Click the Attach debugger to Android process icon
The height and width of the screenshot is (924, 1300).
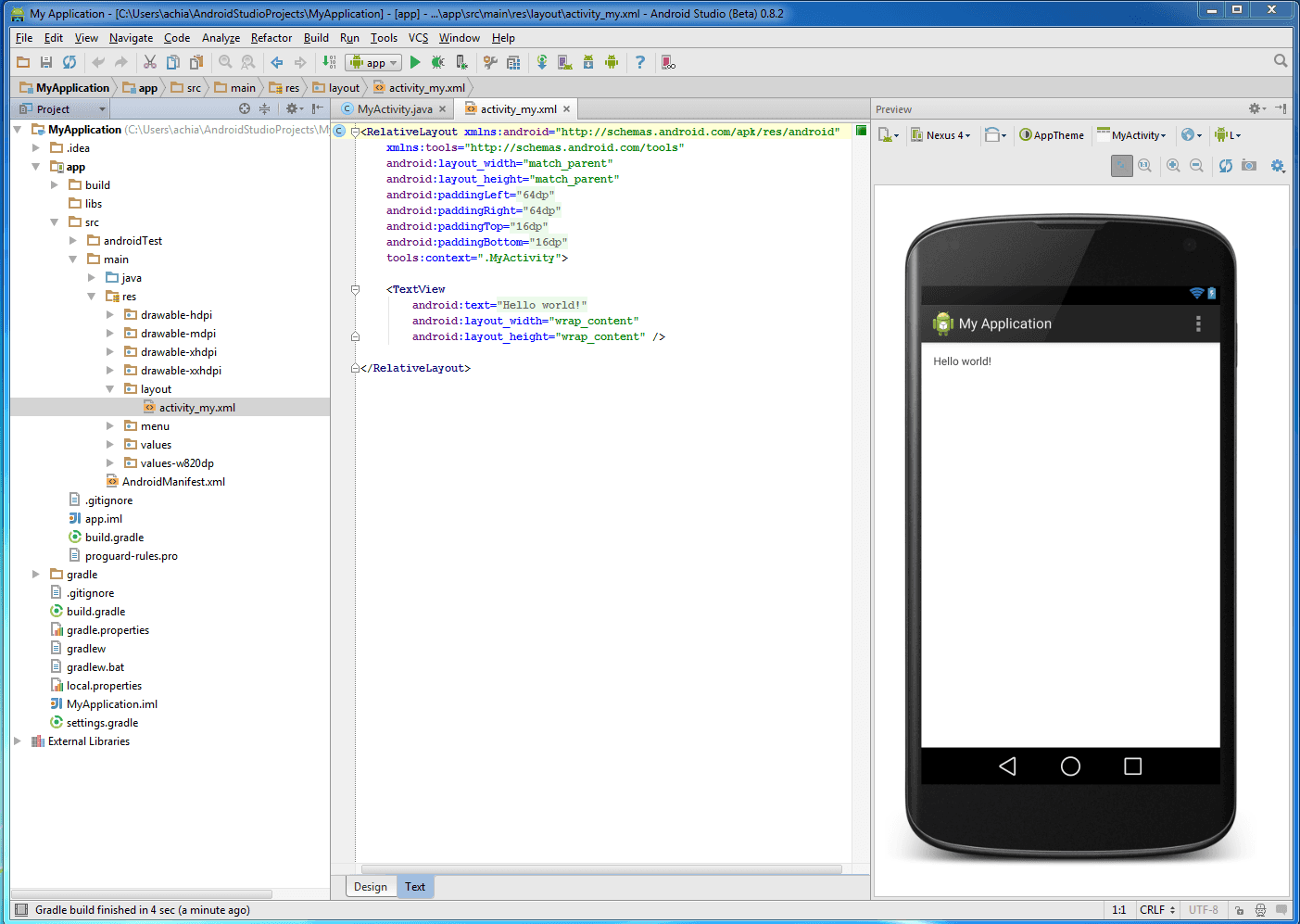461,62
